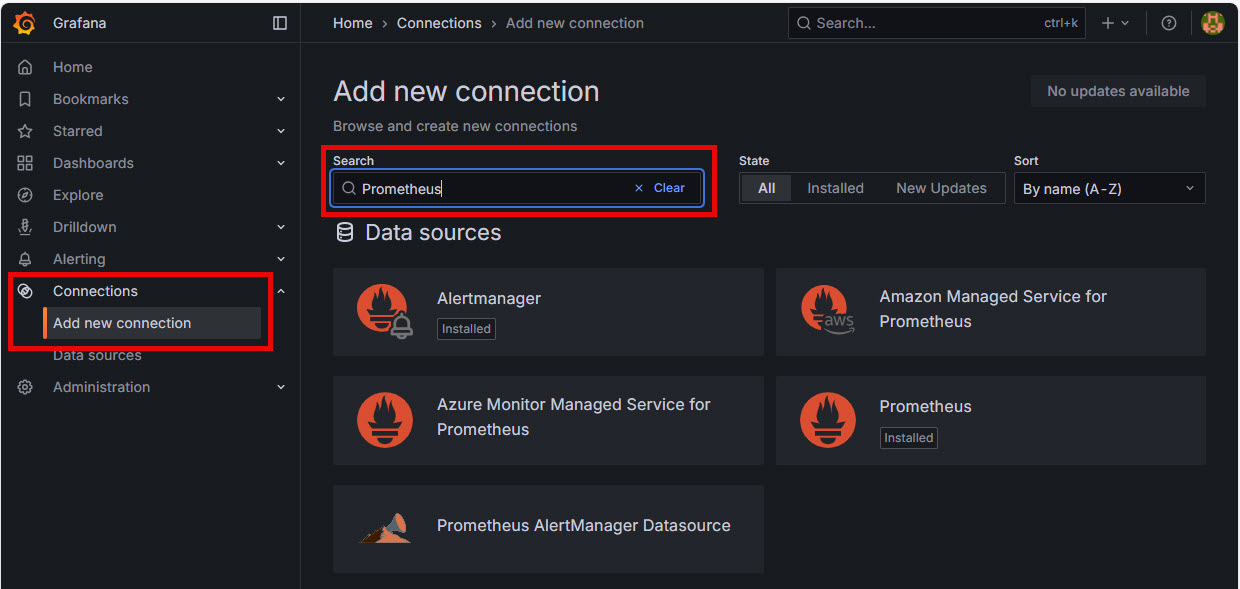Select the All state filter

click(x=767, y=188)
